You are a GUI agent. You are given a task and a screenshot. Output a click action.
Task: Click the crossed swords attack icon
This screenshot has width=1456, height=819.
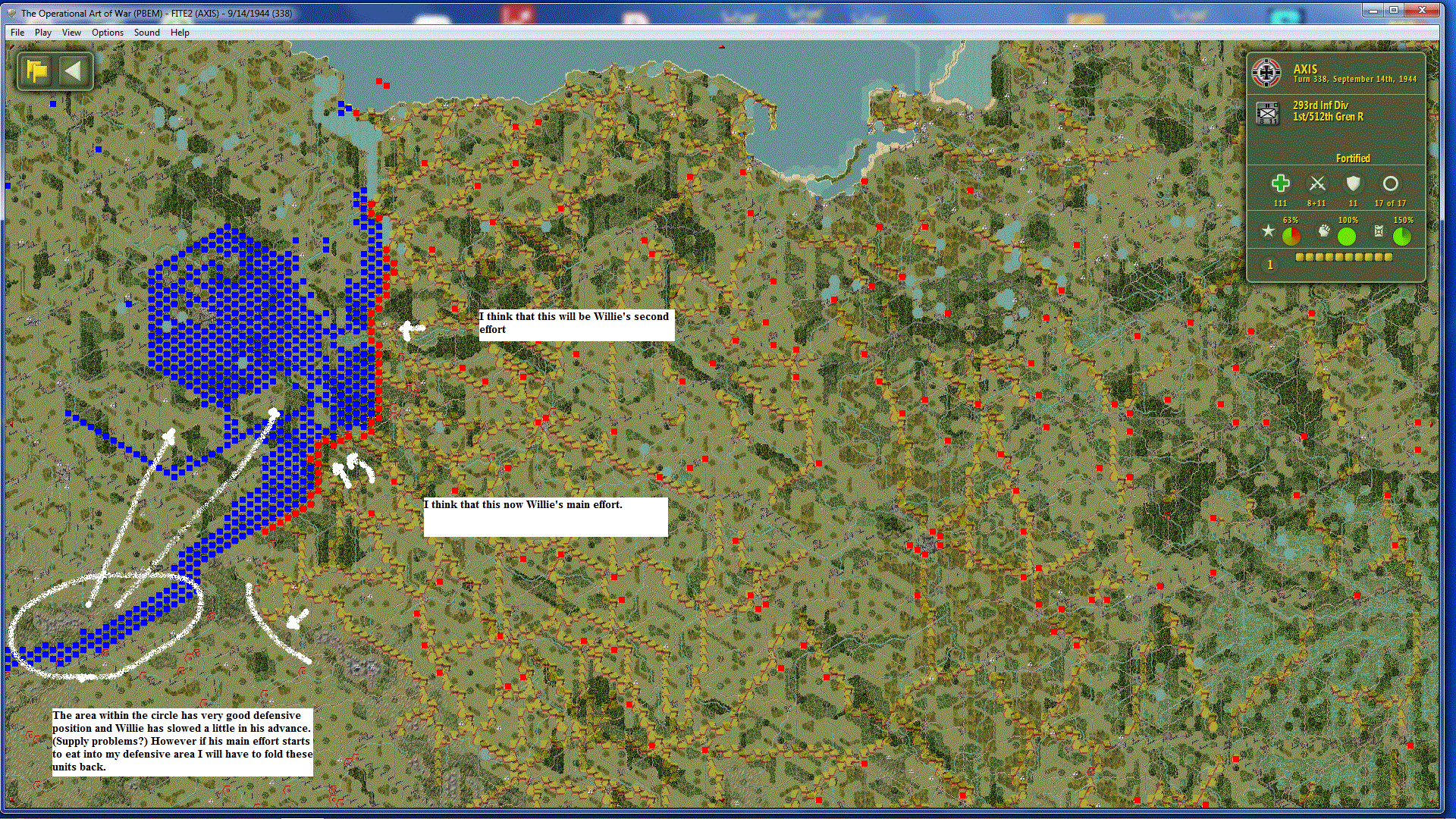(1317, 184)
